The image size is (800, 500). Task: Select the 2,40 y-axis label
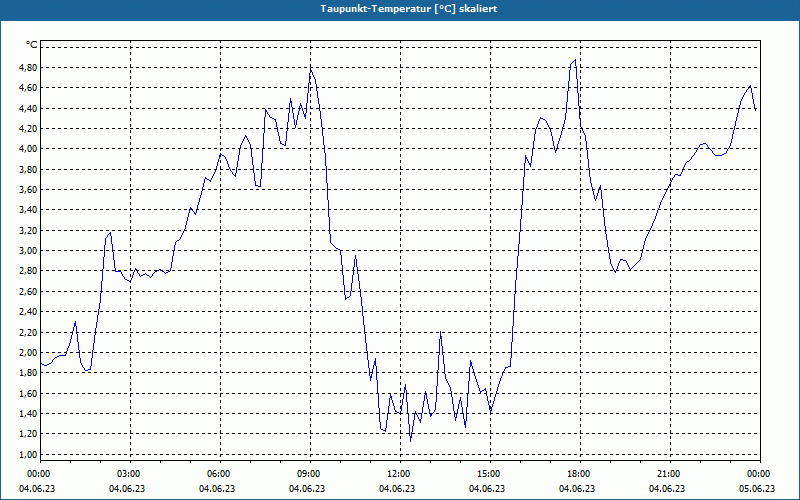29,312
